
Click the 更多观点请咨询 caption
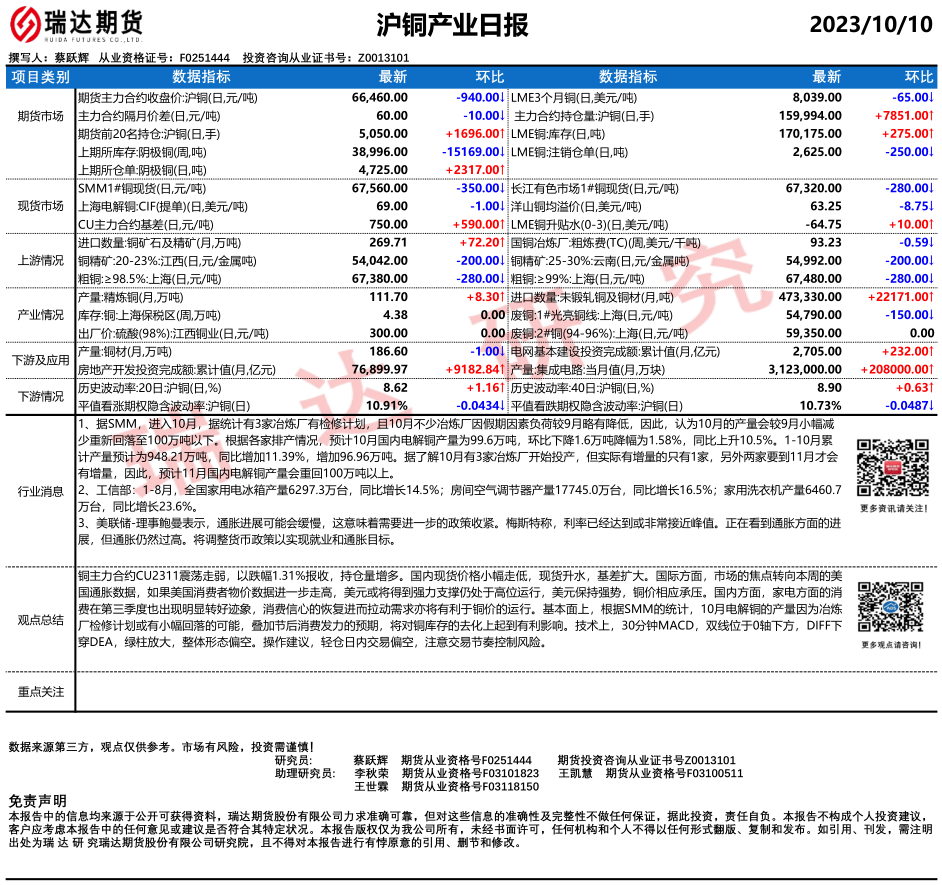click(885, 646)
